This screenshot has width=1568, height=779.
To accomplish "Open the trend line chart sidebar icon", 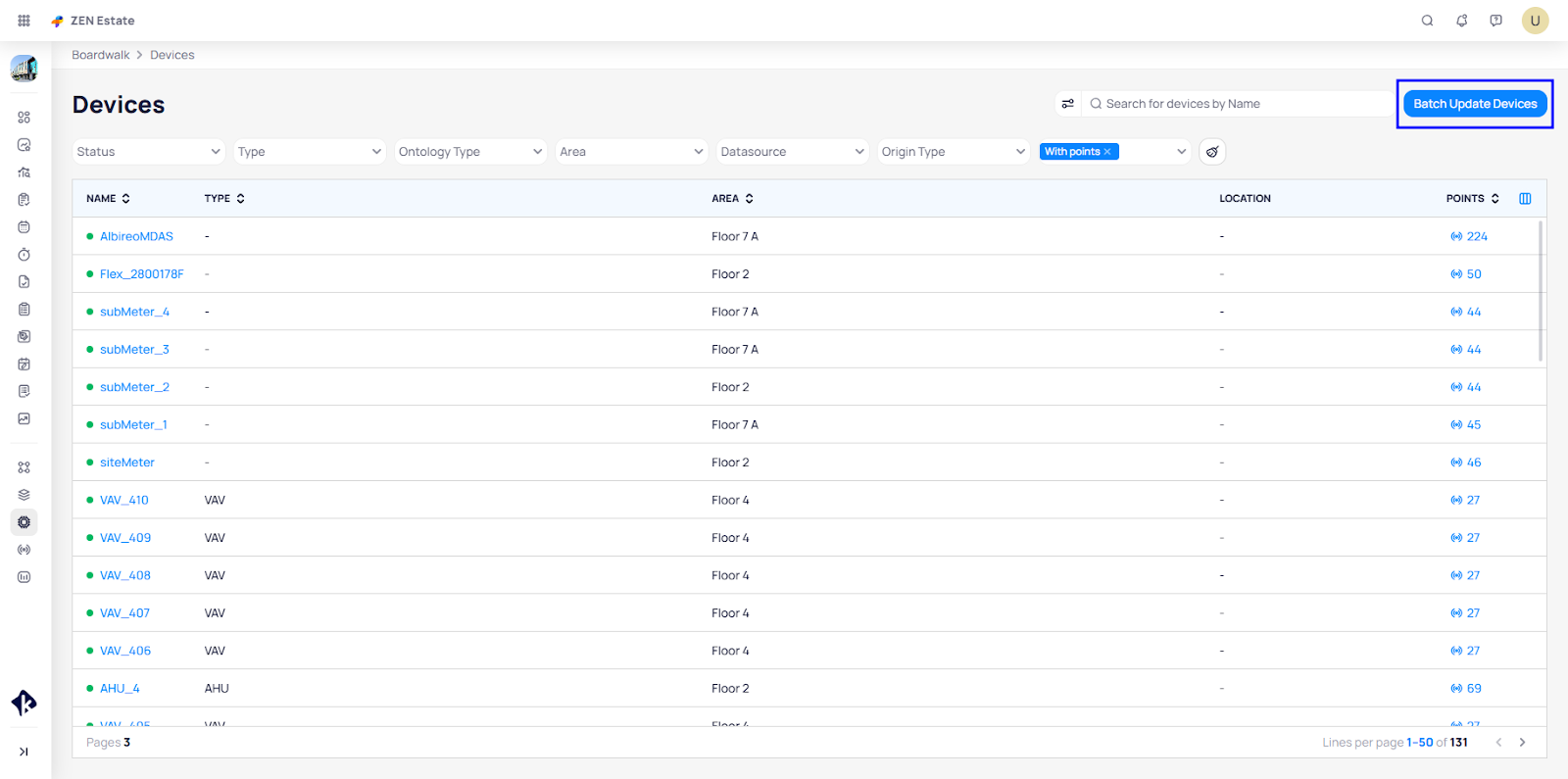I will click(24, 419).
